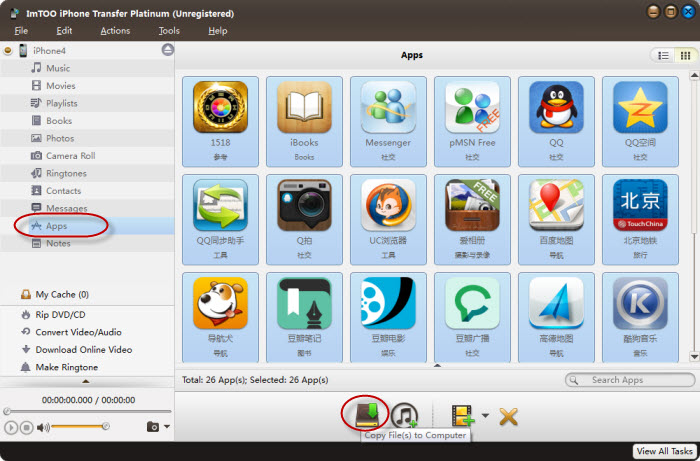Screen dimensions: 700x461
Task: Select the QQ同步助手 sync app
Action: [x=220, y=220]
